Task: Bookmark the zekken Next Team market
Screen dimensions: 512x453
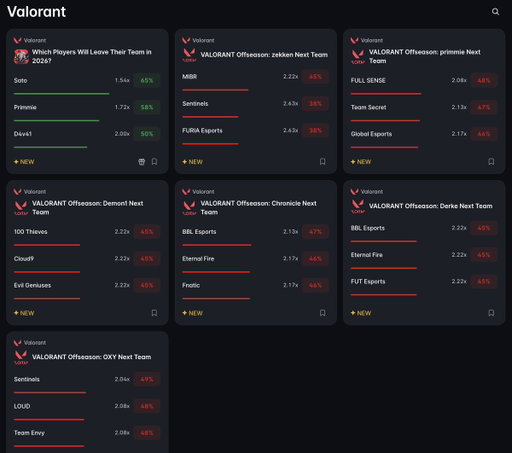Action: tap(323, 162)
